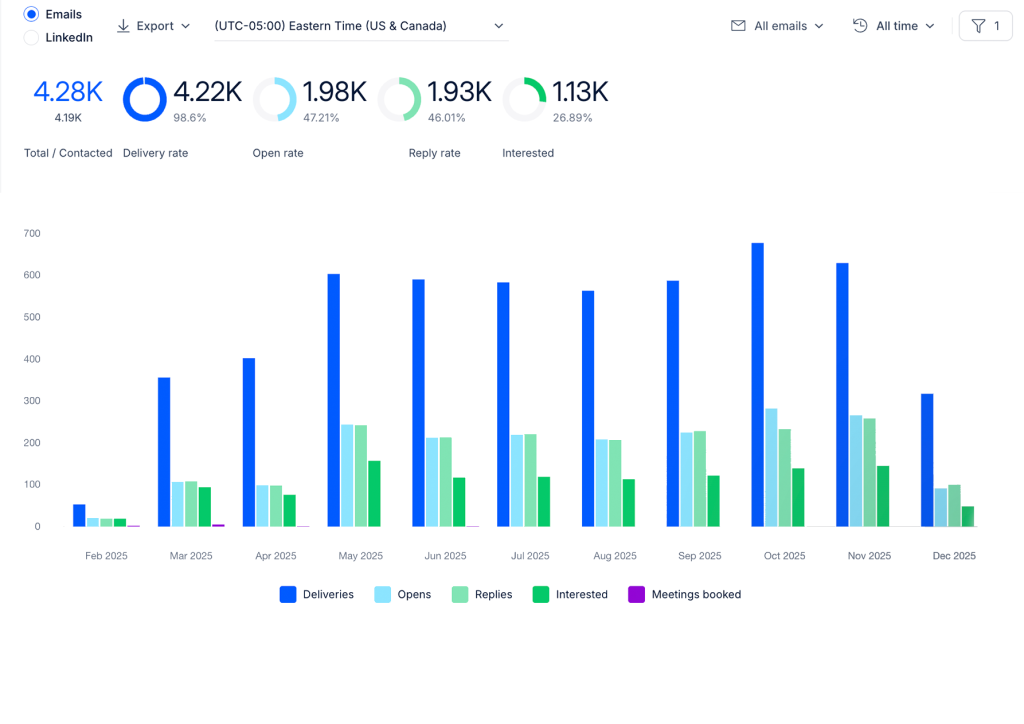Click the Open rate donut chart

pos(275,99)
